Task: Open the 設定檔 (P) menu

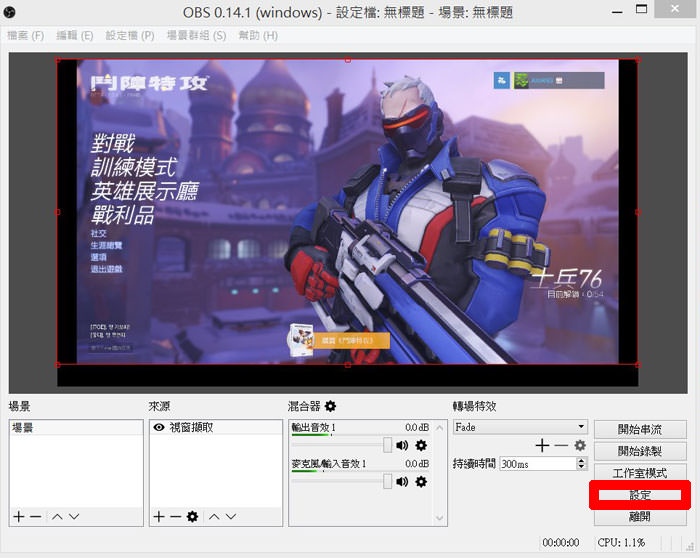Action: [129, 35]
